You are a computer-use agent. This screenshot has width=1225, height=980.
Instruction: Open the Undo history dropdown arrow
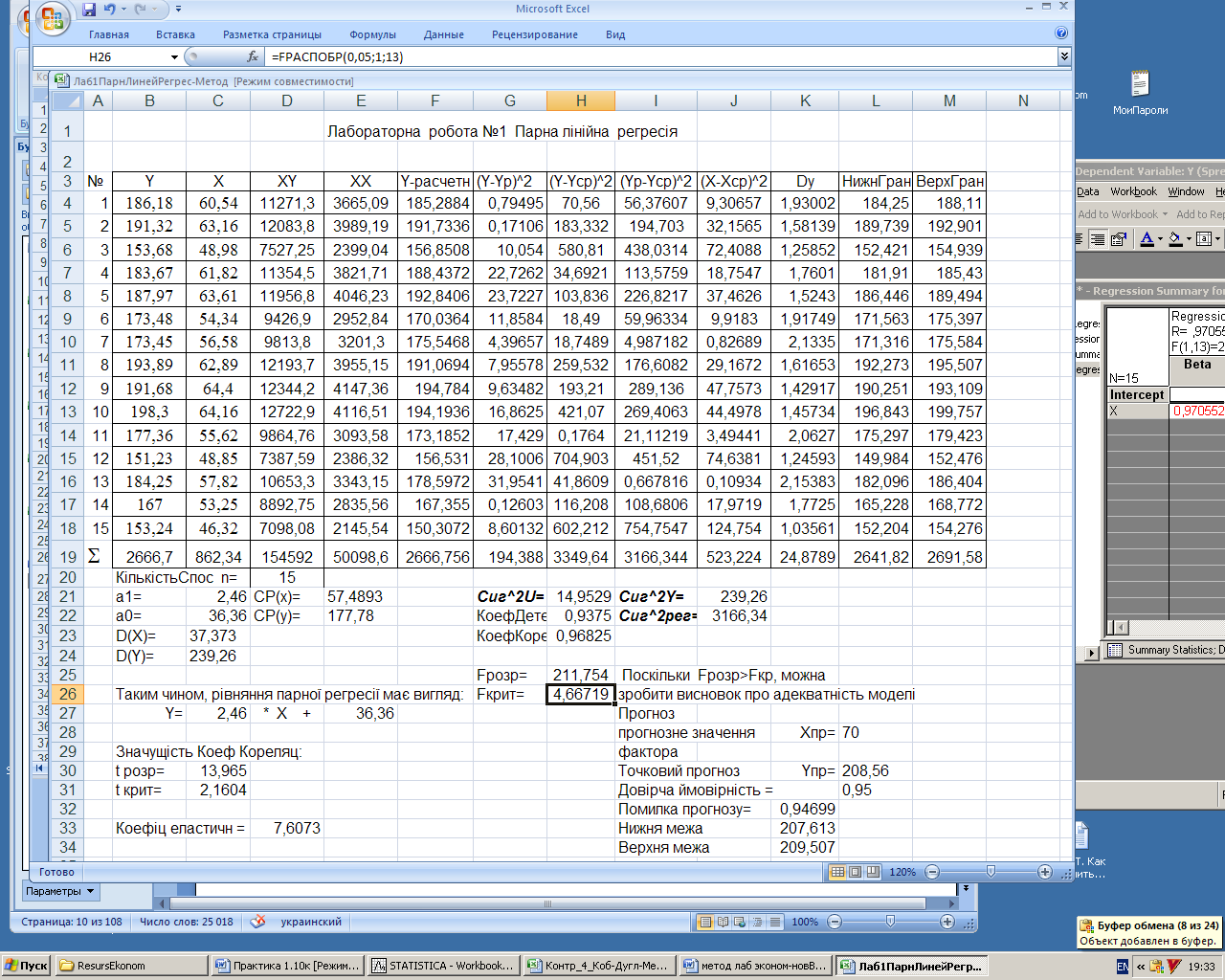point(123,10)
